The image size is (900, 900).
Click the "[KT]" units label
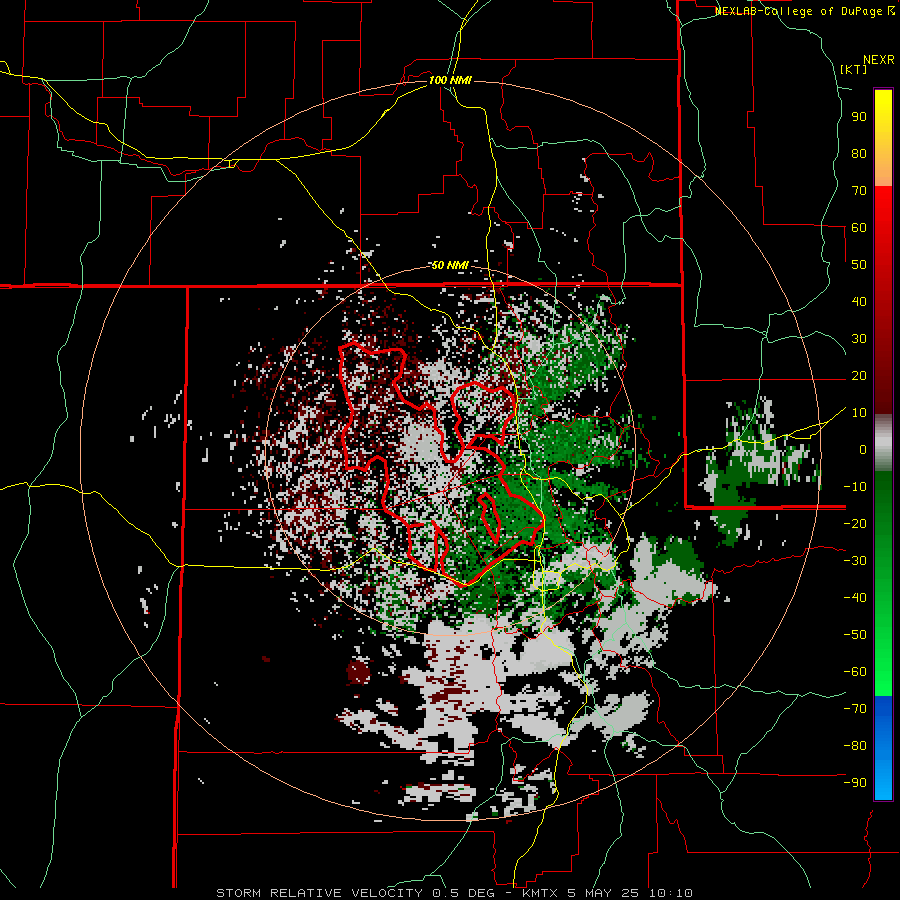(854, 69)
